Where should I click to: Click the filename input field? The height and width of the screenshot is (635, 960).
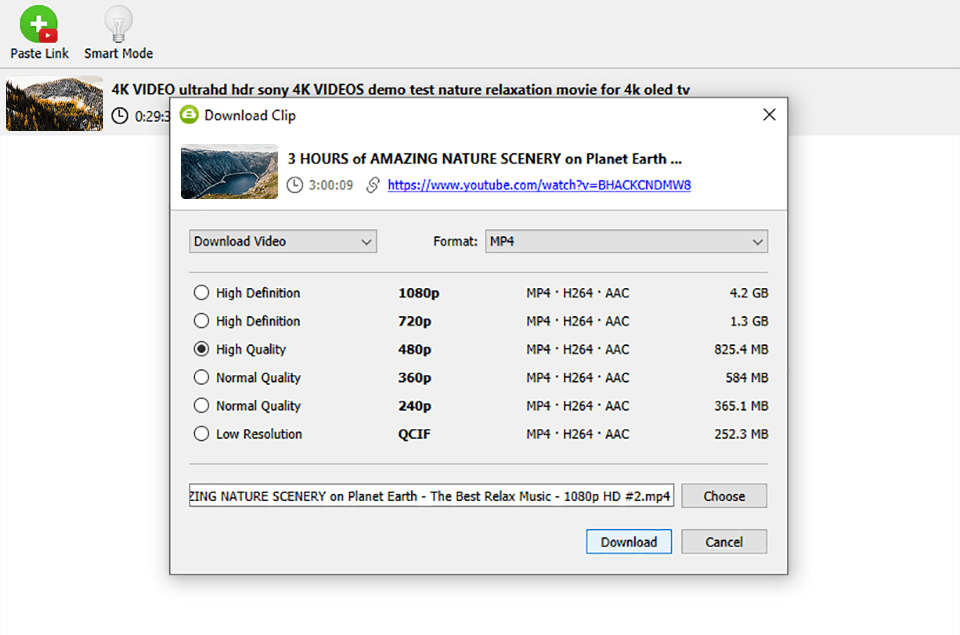coord(430,495)
